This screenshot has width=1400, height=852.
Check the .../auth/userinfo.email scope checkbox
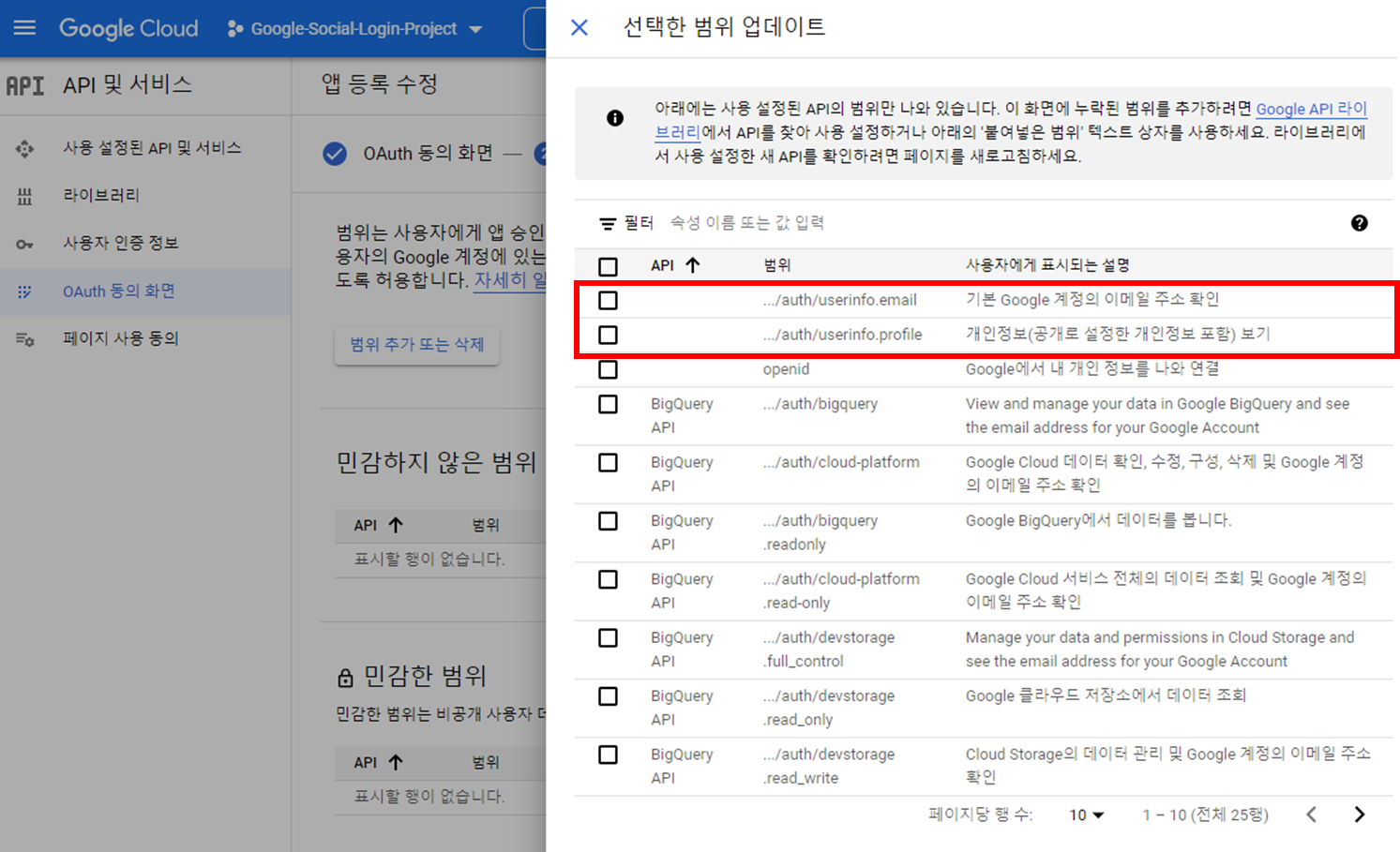pos(608,300)
